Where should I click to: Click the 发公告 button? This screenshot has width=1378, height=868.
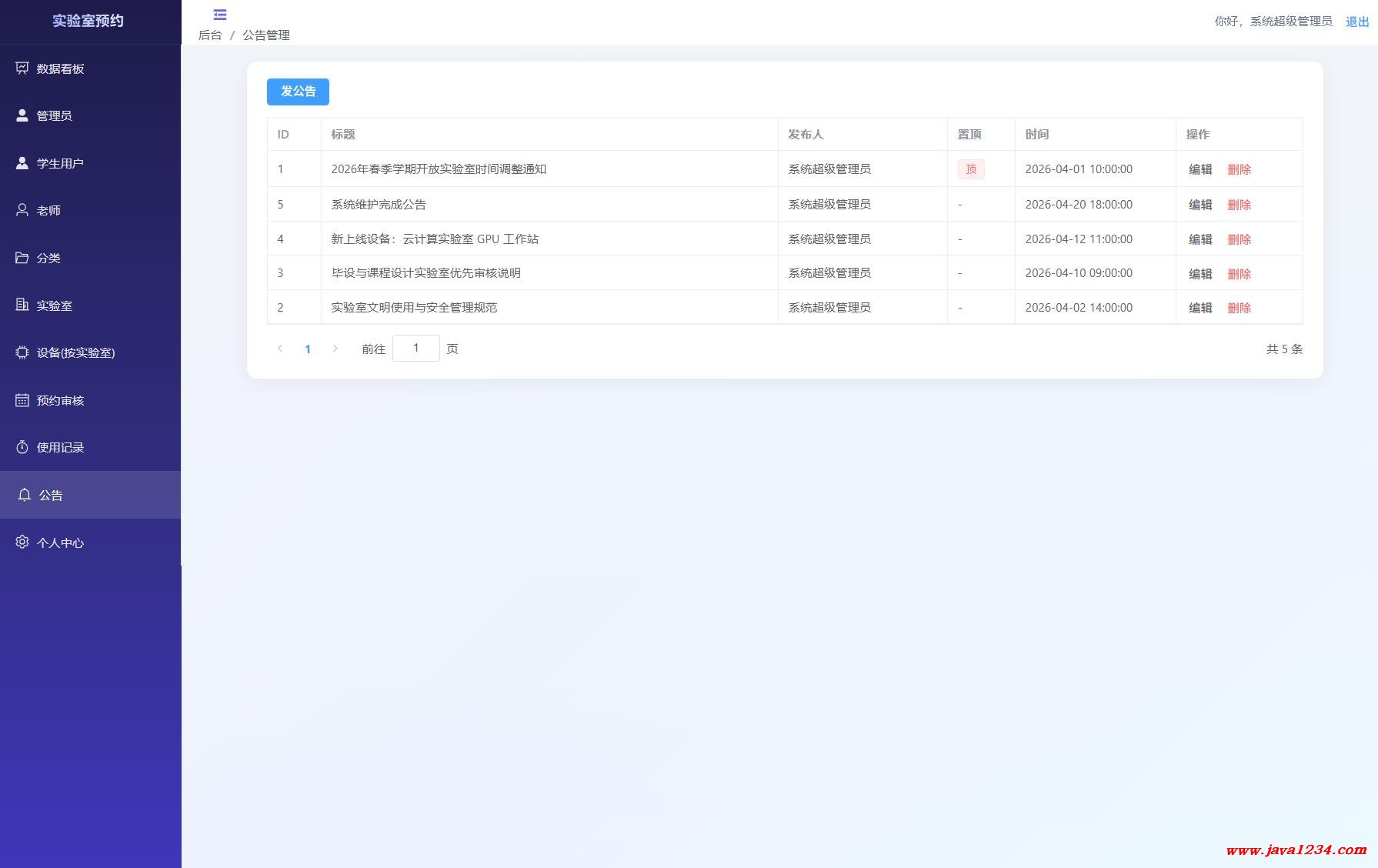tap(298, 92)
